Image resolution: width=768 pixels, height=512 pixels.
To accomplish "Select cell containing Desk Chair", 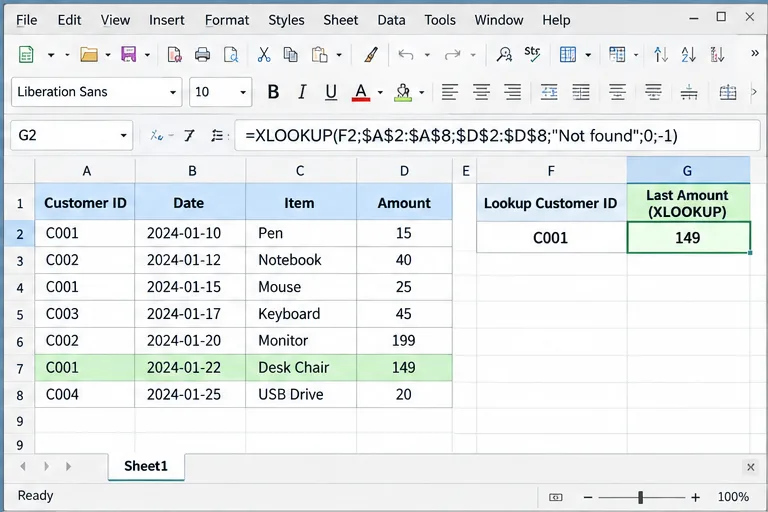I will coord(301,367).
